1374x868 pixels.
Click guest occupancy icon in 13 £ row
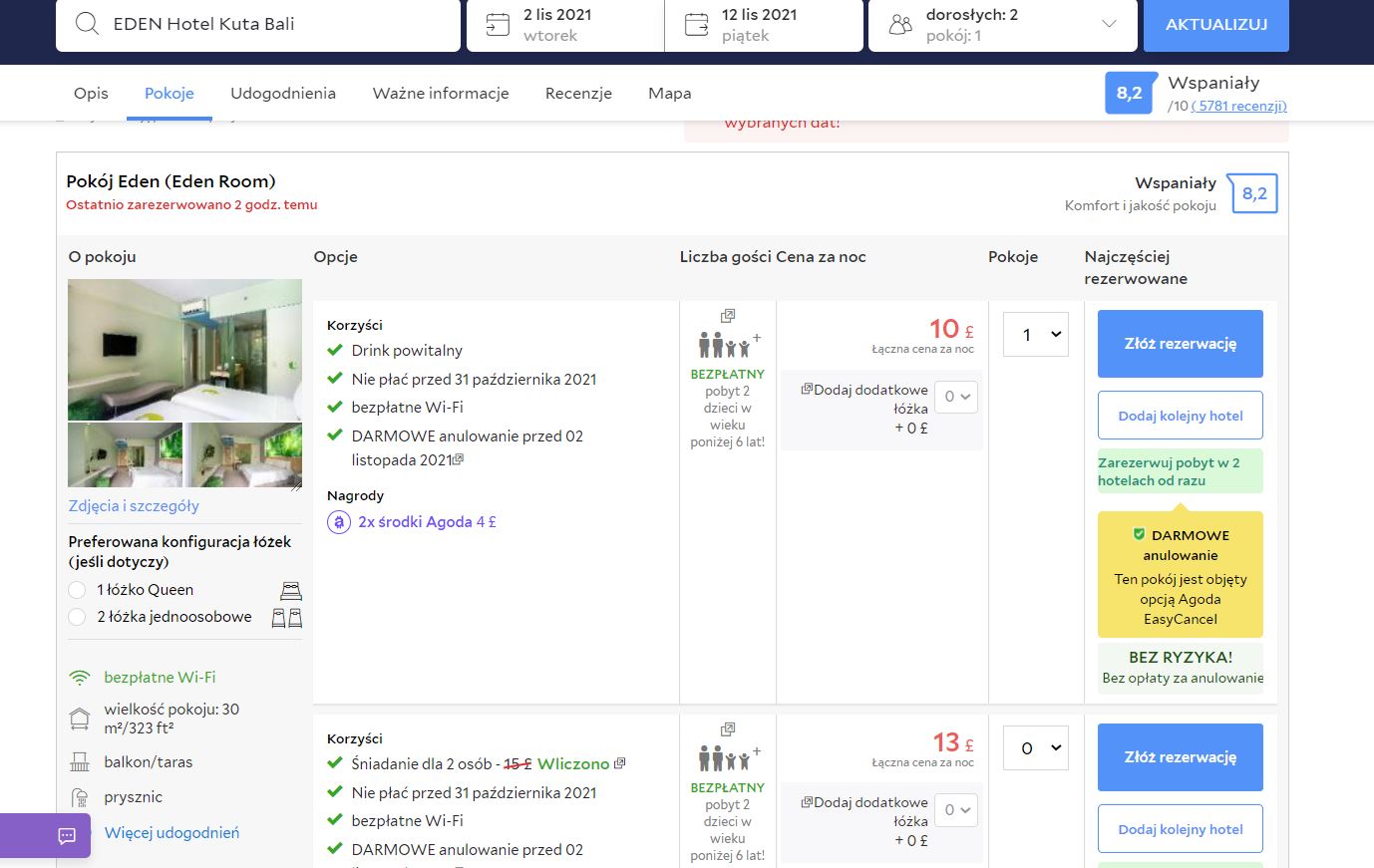click(x=730, y=759)
